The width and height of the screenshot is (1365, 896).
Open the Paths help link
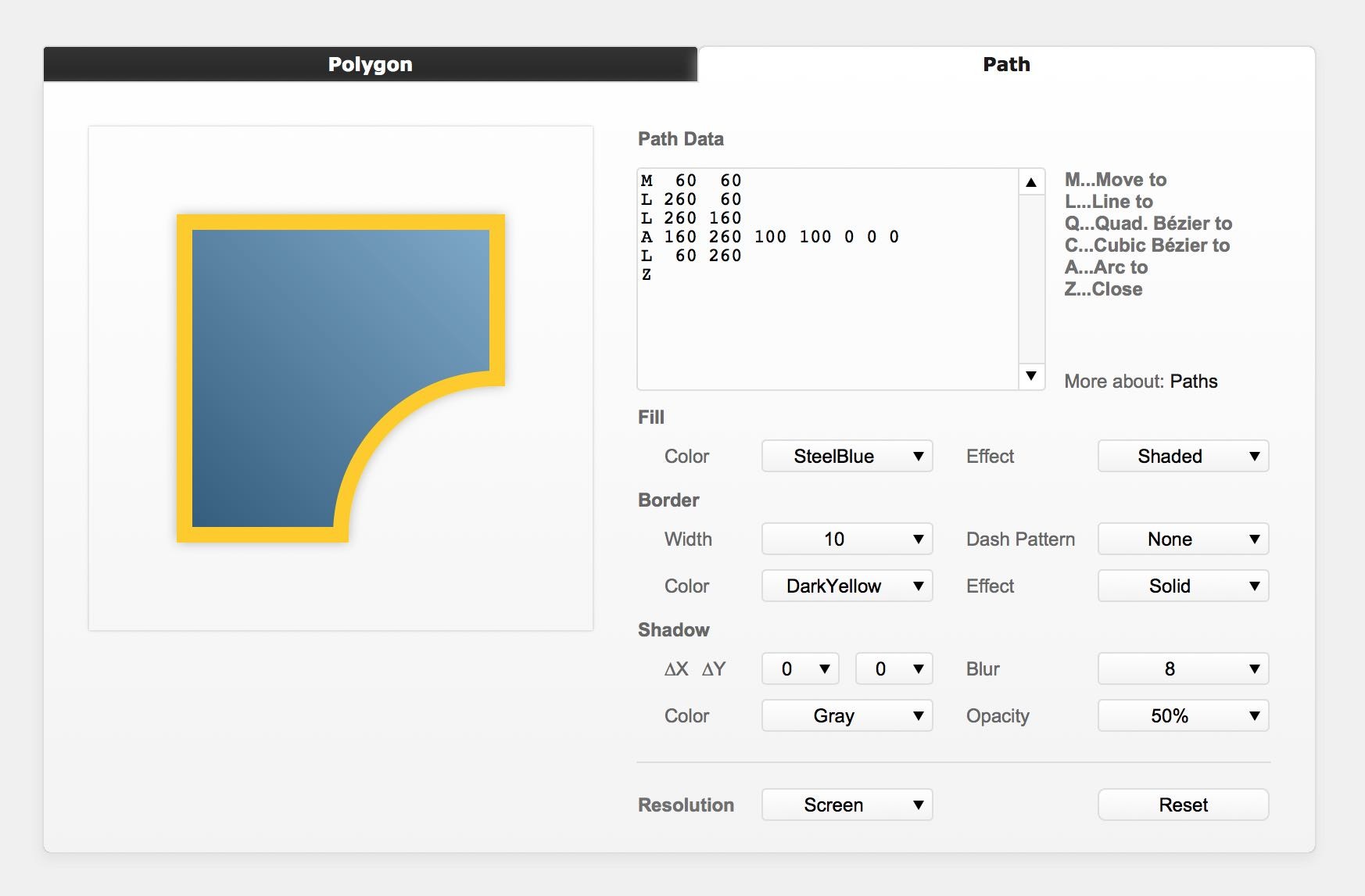click(1194, 382)
